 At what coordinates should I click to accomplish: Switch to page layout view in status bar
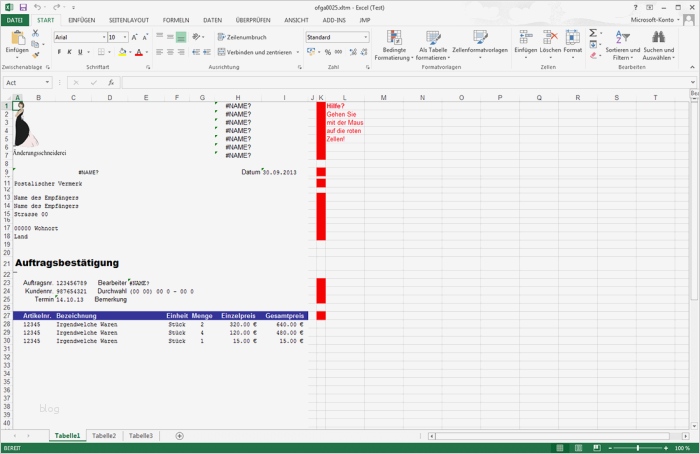click(x=578, y=448)
